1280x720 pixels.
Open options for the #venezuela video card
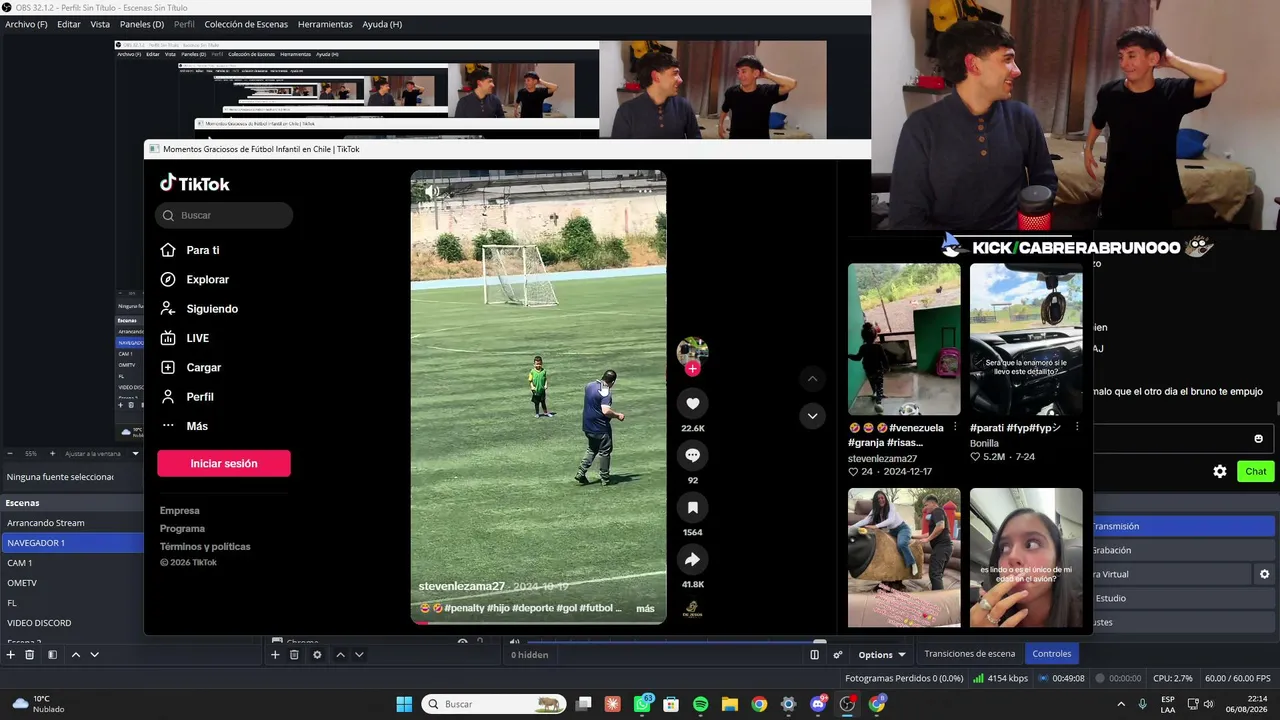click(x=955, y=427)
